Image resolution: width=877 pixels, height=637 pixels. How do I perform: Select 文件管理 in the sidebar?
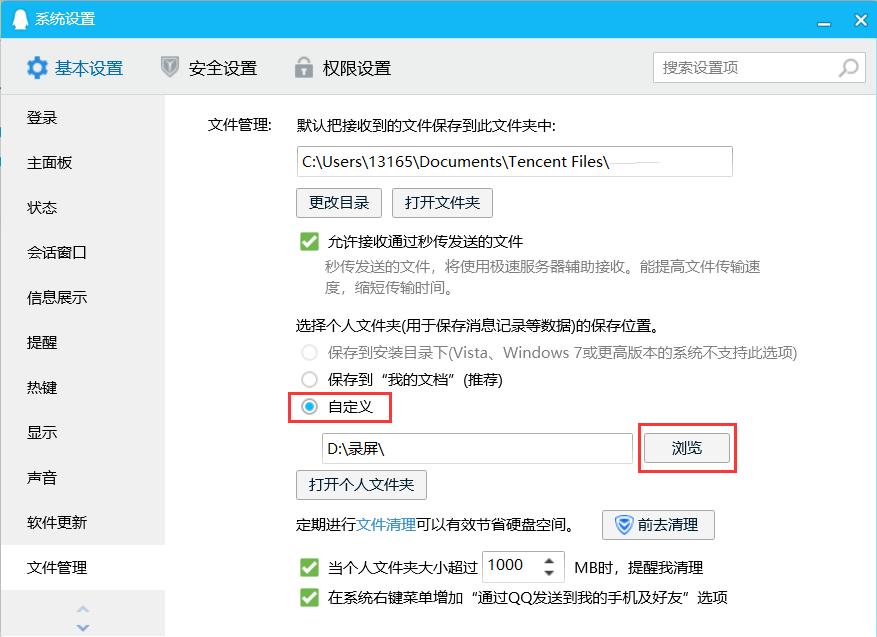point(57,565)
